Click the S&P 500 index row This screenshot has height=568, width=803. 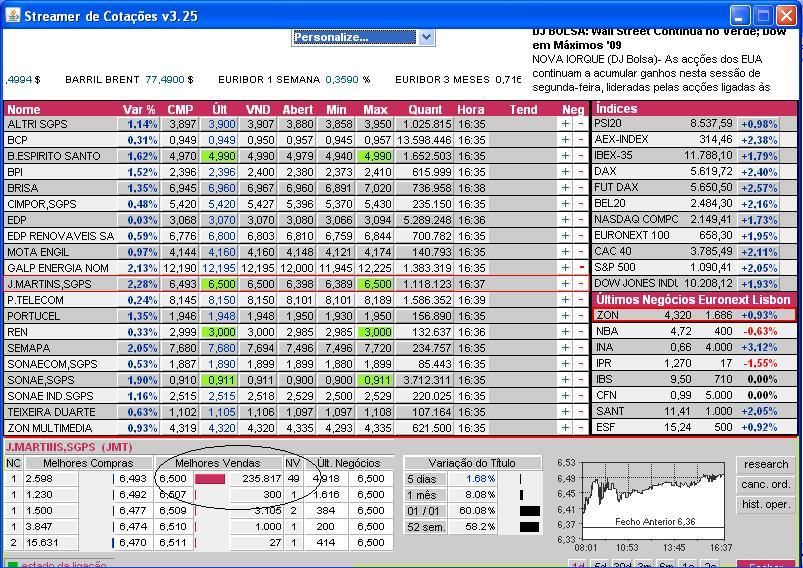point(694,267)
